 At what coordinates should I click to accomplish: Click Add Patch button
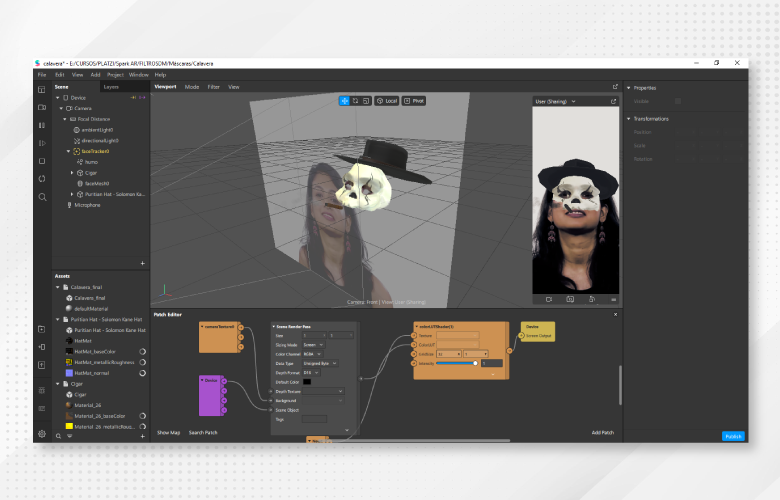point(602,433)
